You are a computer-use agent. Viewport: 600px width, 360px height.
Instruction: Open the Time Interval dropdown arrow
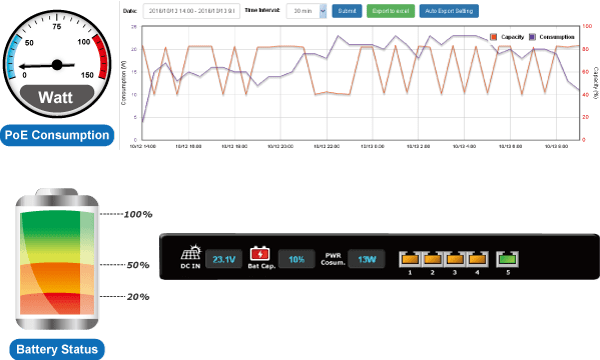323,11
